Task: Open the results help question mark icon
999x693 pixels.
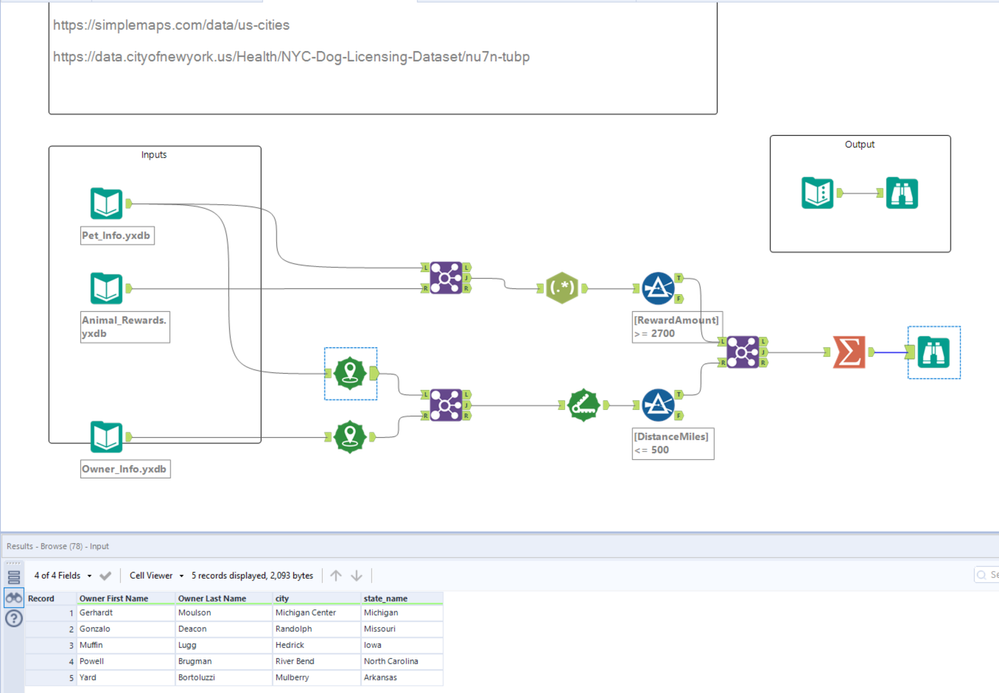Action: 14,618
